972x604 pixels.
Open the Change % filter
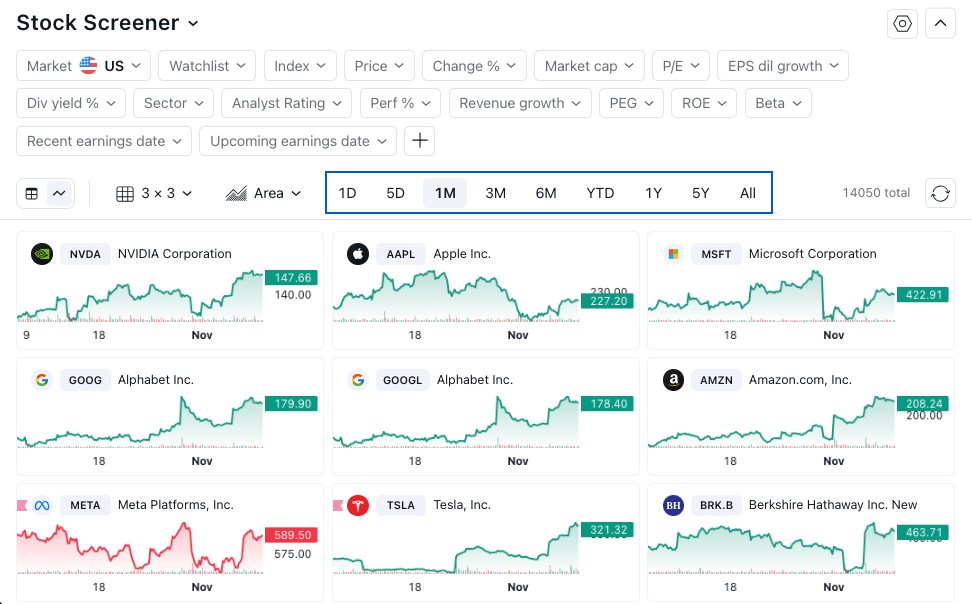click(474, 66)
